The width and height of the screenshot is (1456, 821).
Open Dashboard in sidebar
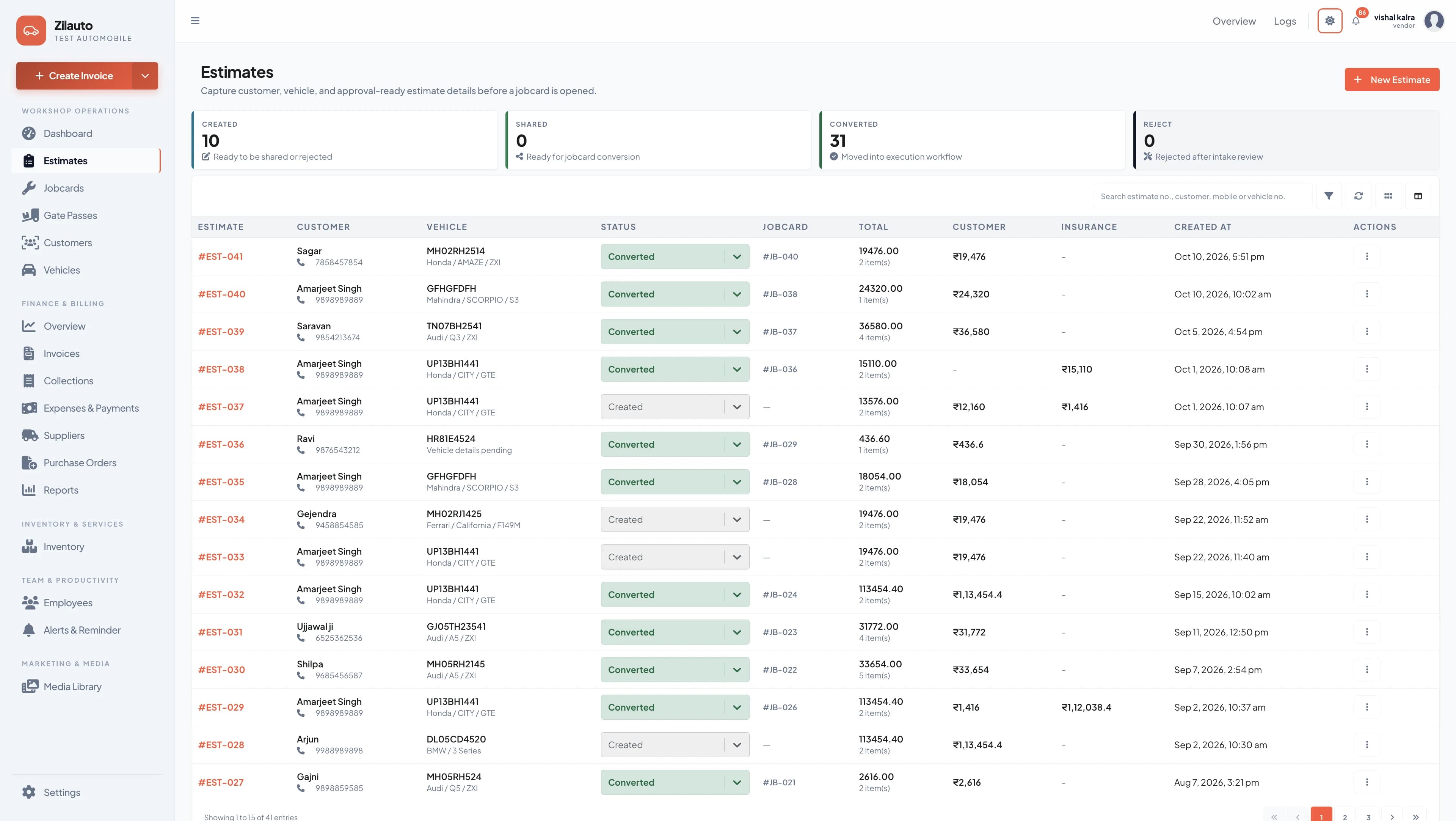click(86, 134)
